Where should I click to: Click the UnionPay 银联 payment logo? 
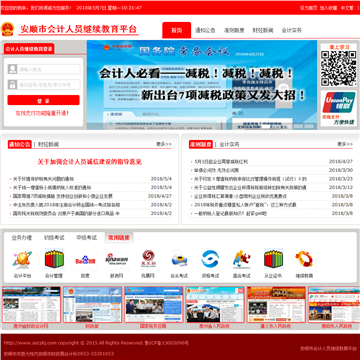(338, 103)
